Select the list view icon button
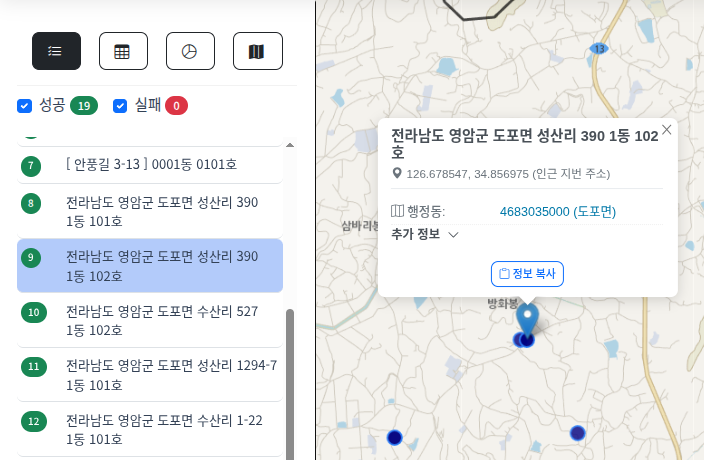 56,51
